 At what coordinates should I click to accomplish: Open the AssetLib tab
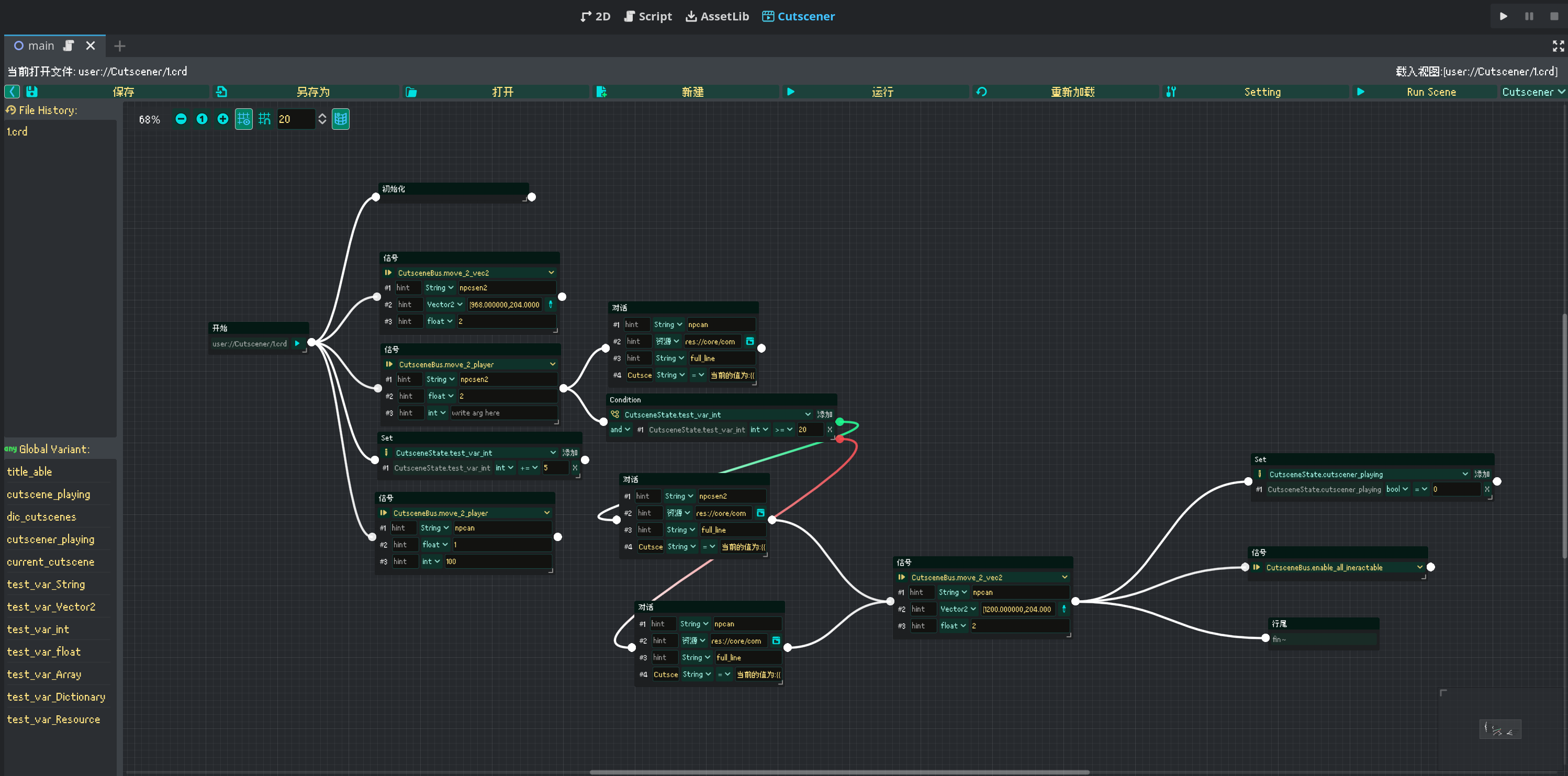[x=717, y=16]
